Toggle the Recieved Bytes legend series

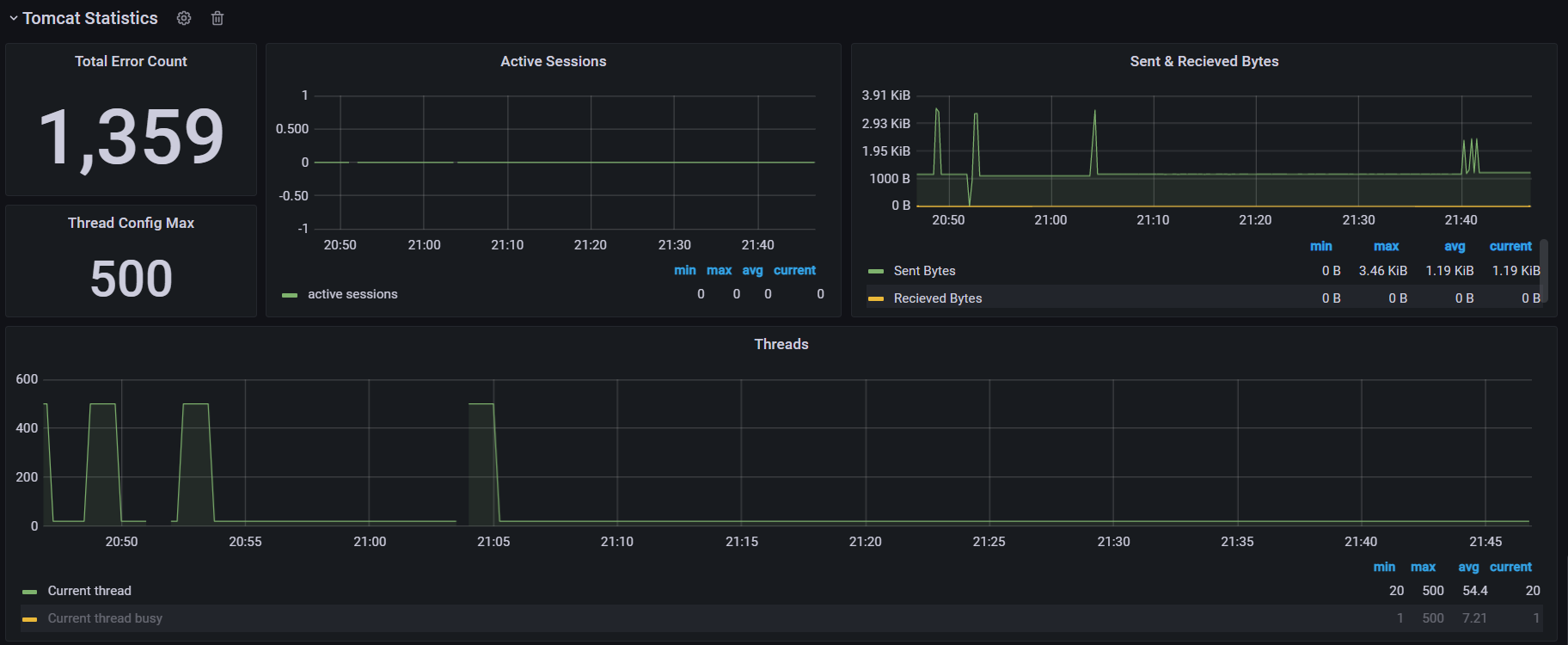pos(938,298)
